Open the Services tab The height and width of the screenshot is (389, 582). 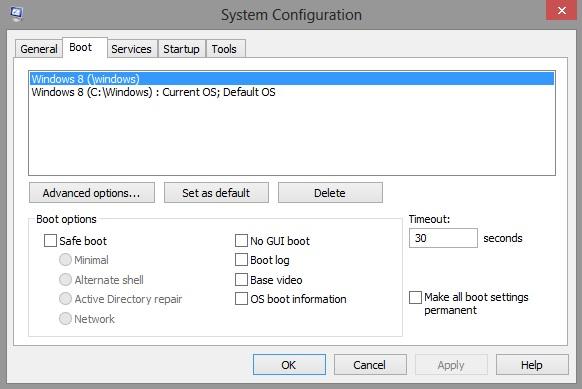coord(131,49)
